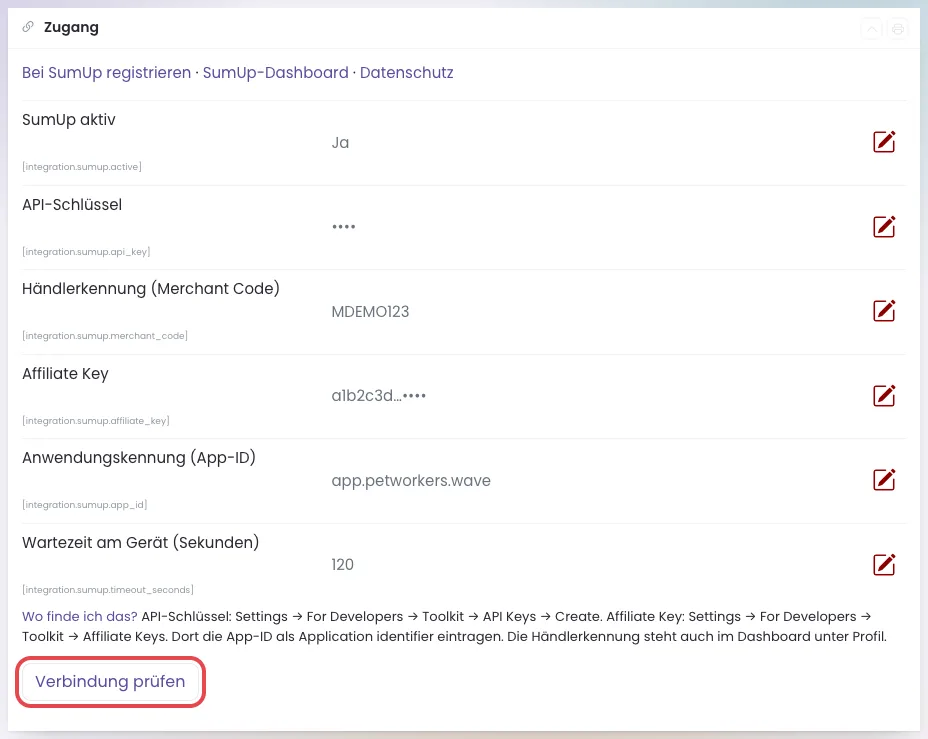Edit the API-Schlüssel value
Image resolution: width=928 pixels, height=739 pixels.
click(884, 227)
